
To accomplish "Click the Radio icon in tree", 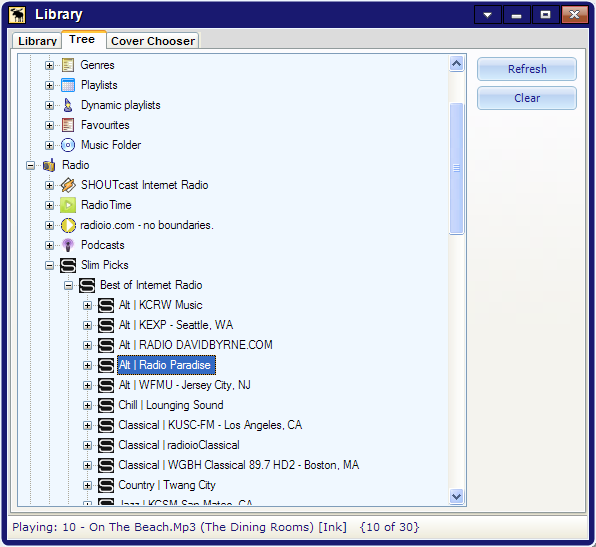I will click(49, 165).
